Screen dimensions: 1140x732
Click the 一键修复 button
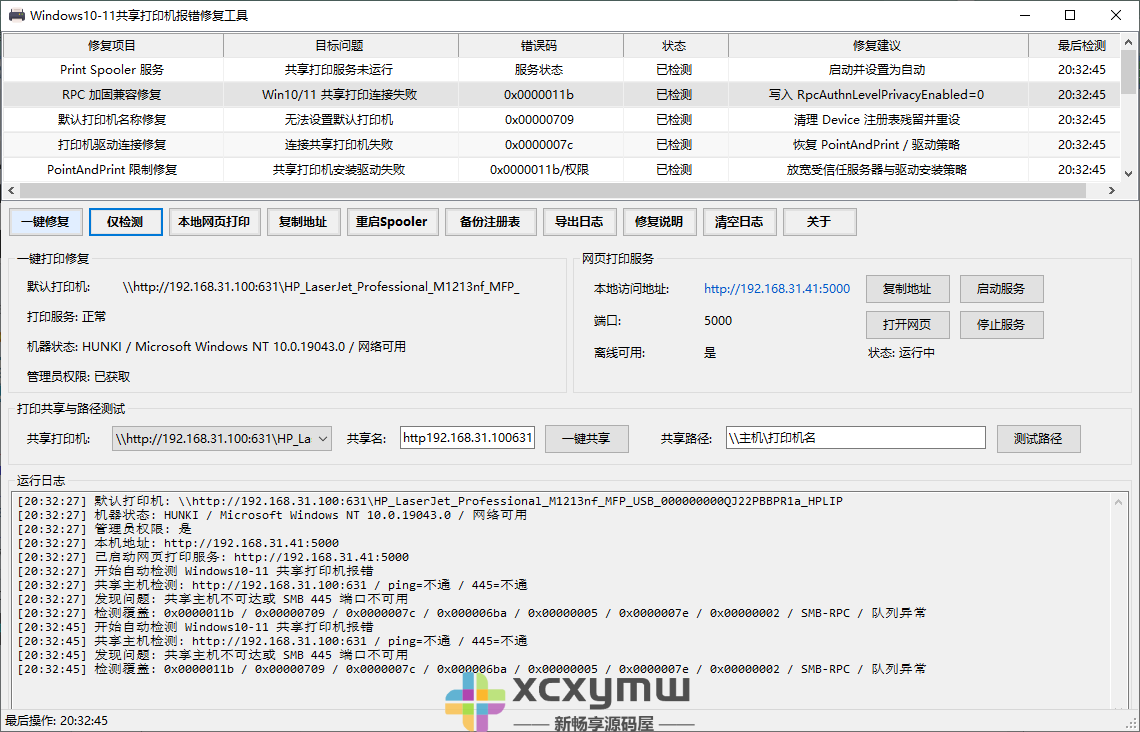[46, 222]
